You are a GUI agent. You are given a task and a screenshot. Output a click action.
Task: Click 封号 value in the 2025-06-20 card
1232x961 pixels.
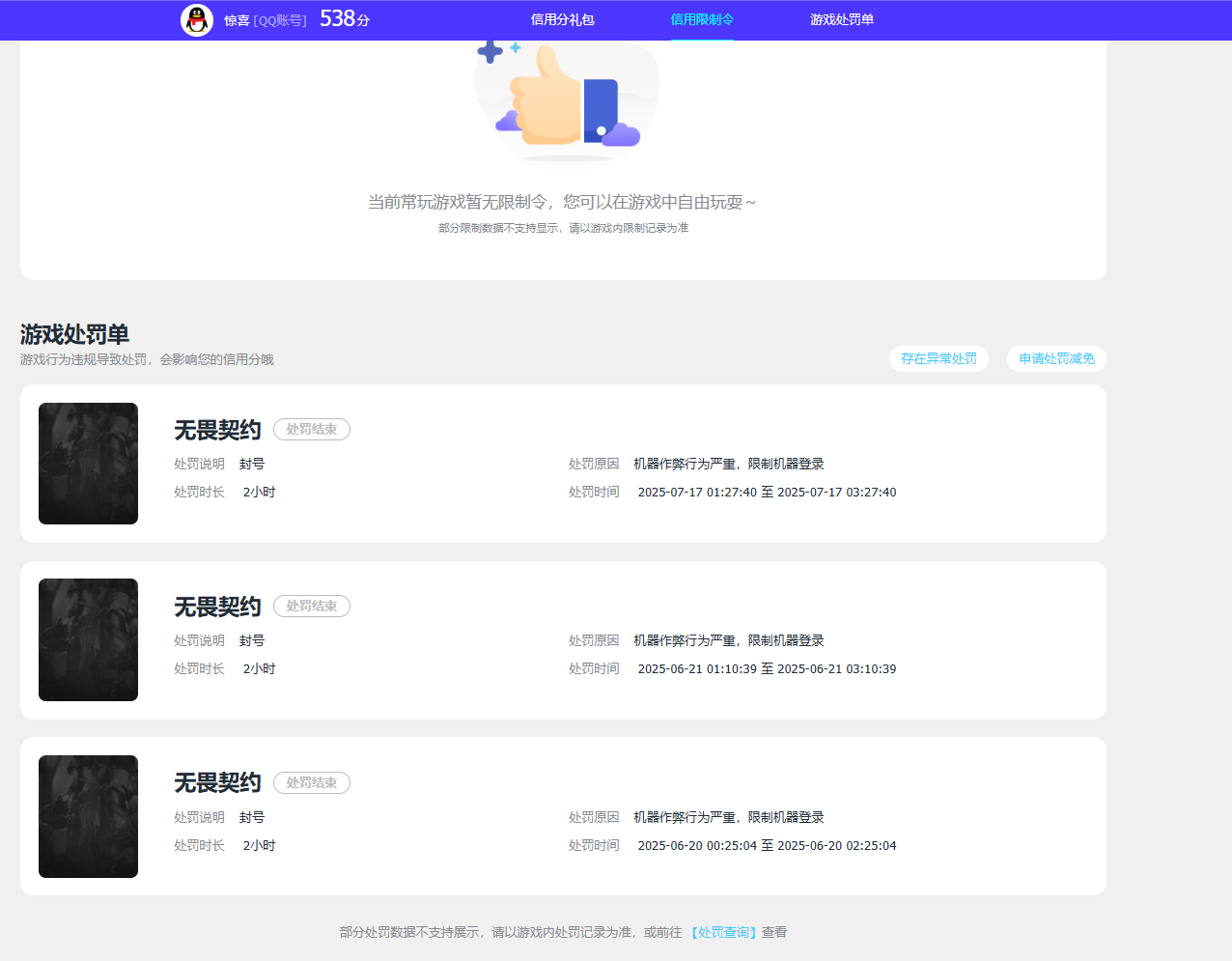[252, 818]
